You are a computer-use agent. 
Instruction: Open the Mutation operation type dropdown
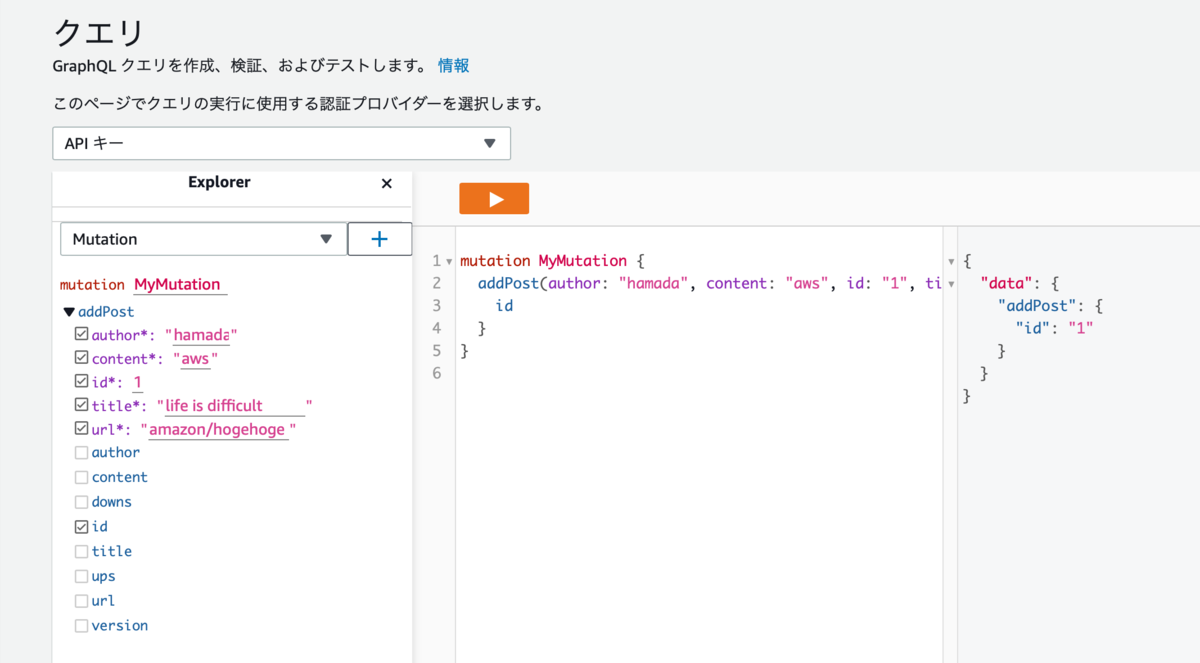pos(204,239)
